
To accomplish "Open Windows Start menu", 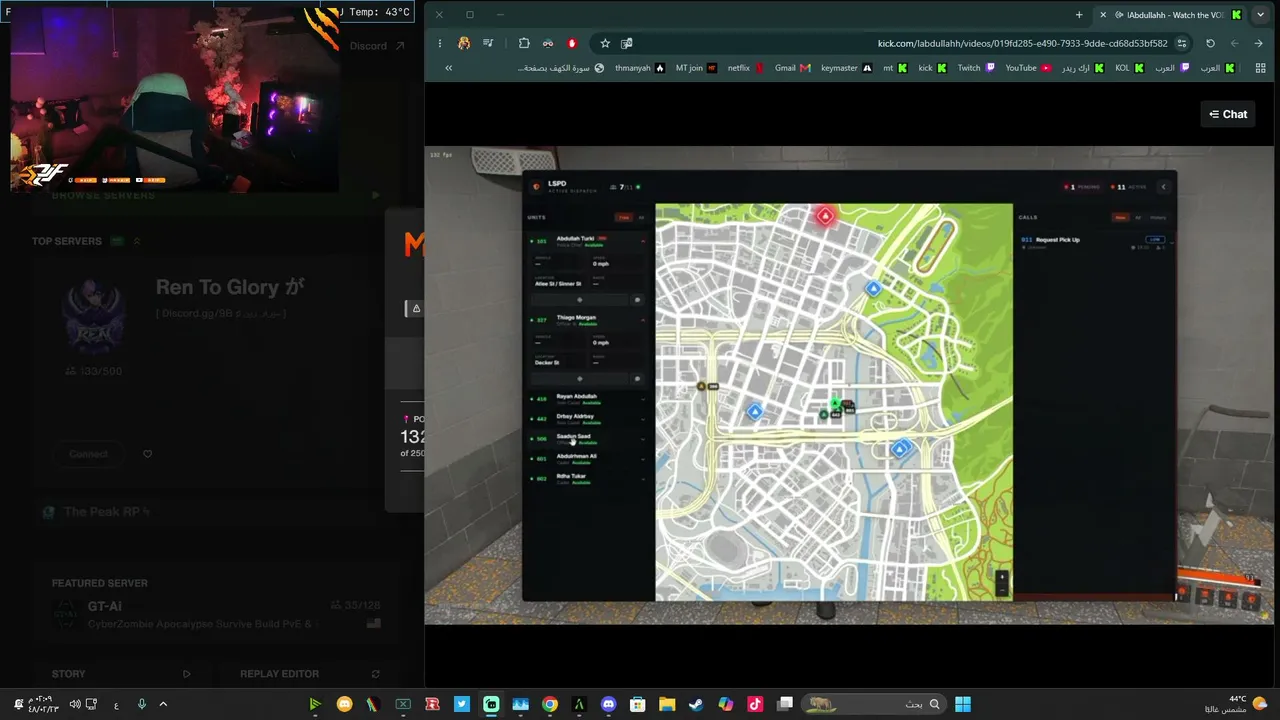I will (x=962, y=704).
